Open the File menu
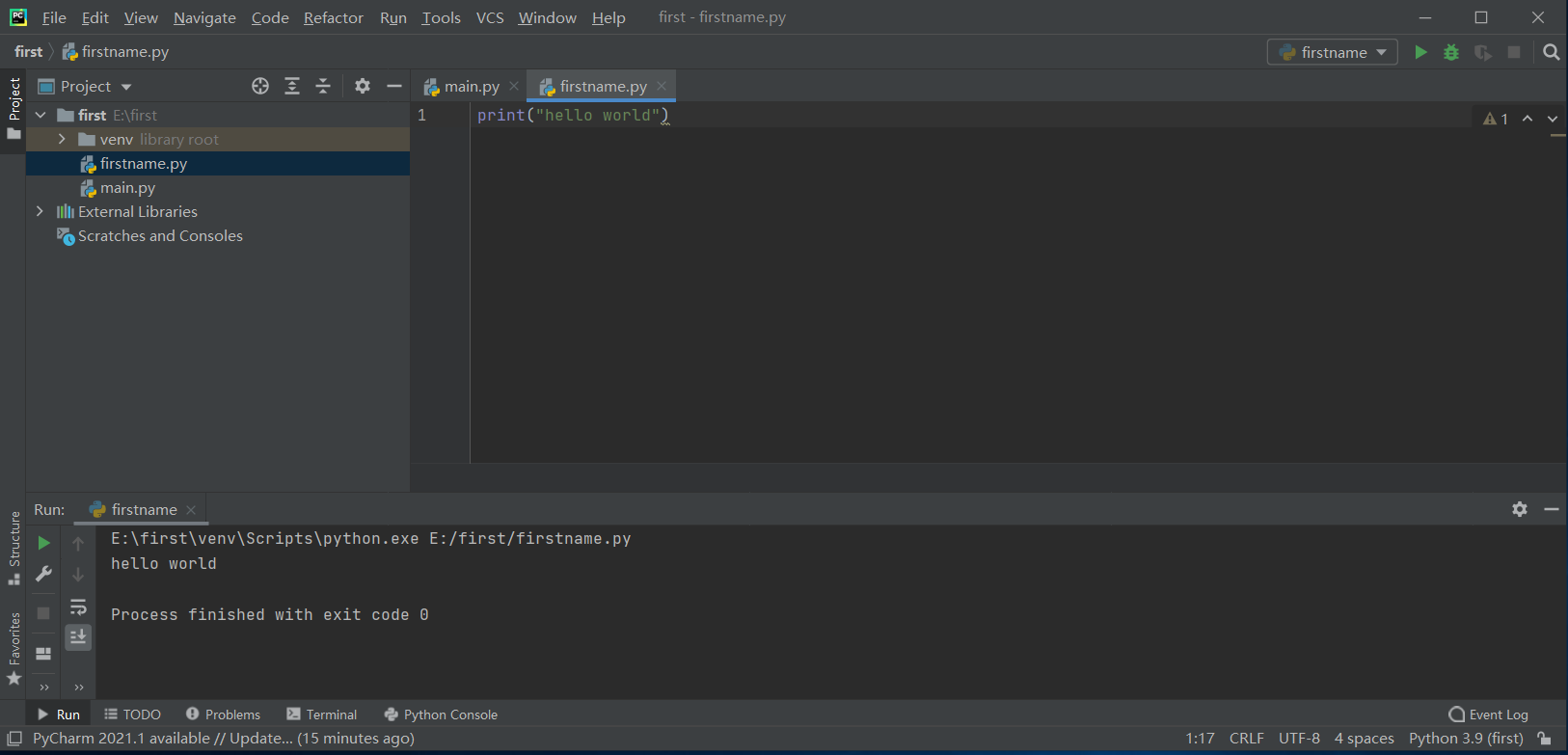Screen dimensions: 1568x755 54,17
